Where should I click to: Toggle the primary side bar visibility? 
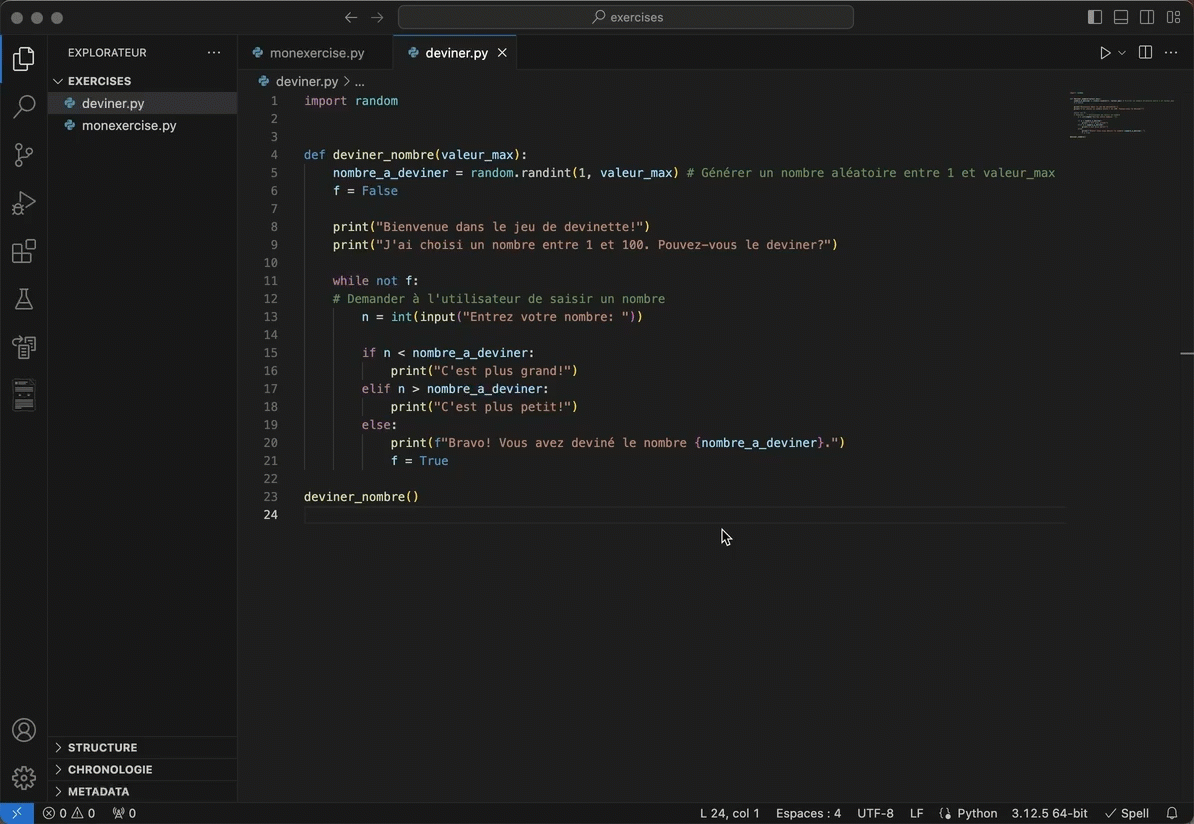(x=1095, y=17)
